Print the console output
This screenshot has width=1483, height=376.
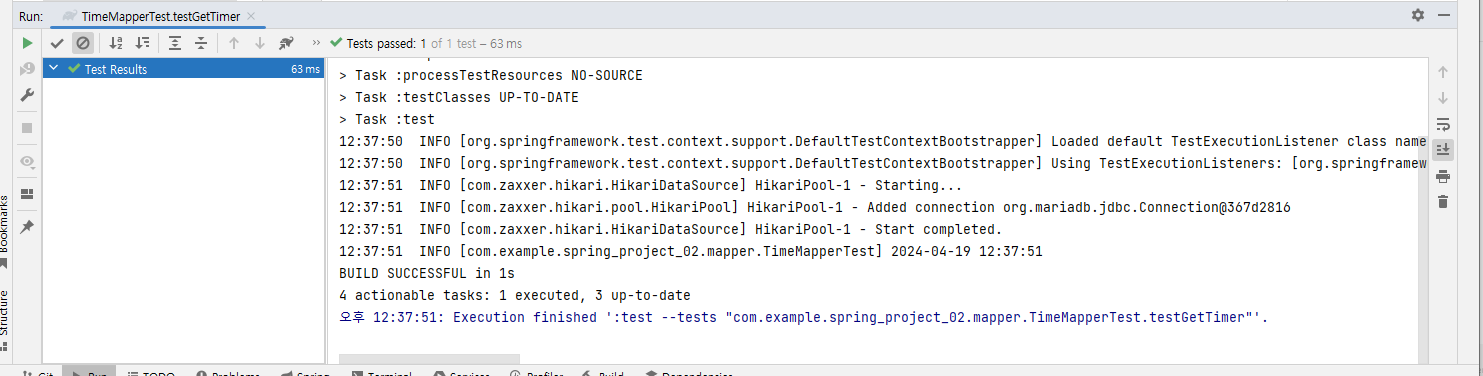point(1442,176)
